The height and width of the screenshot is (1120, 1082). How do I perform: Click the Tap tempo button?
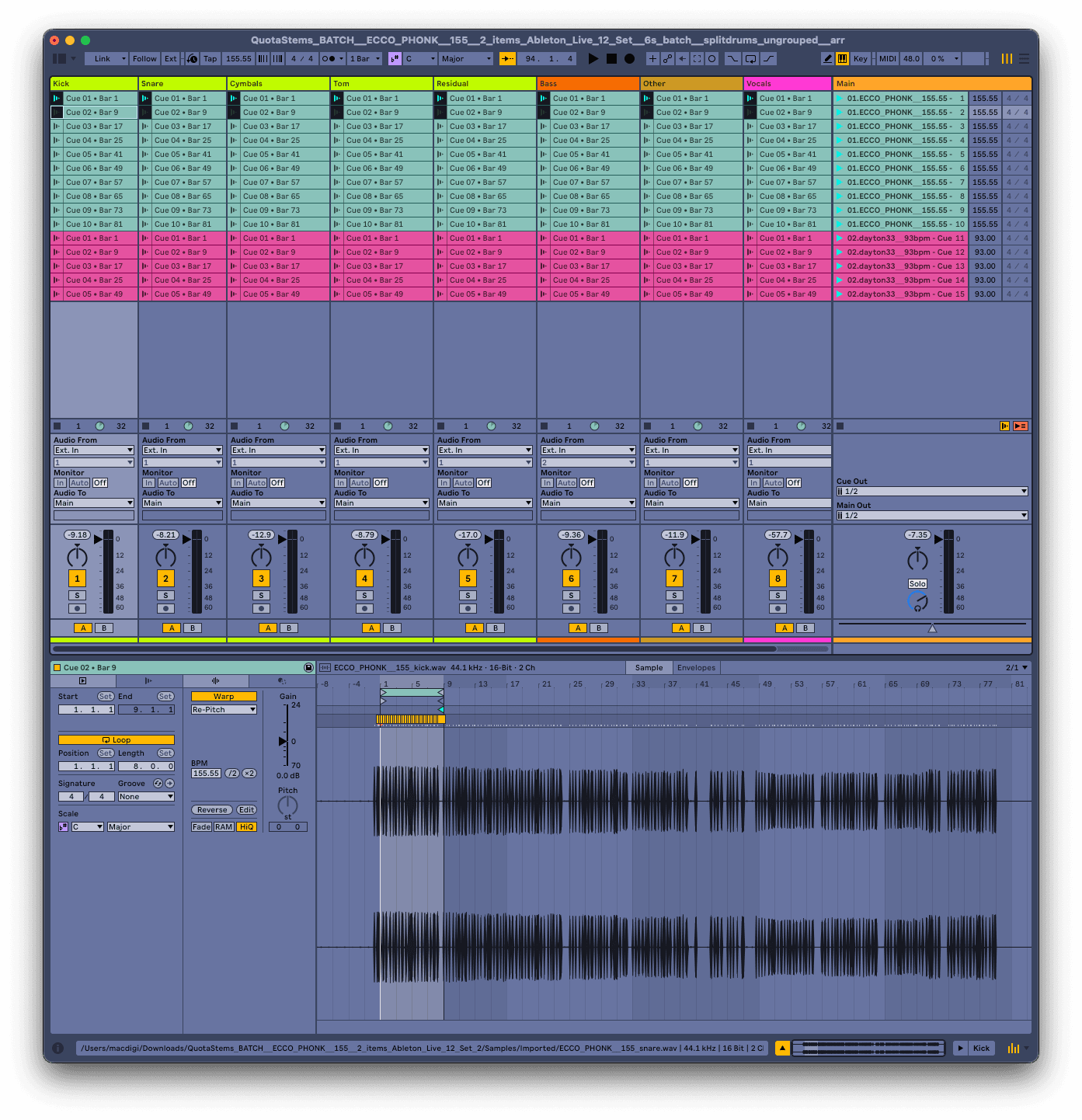coord(210,58)
